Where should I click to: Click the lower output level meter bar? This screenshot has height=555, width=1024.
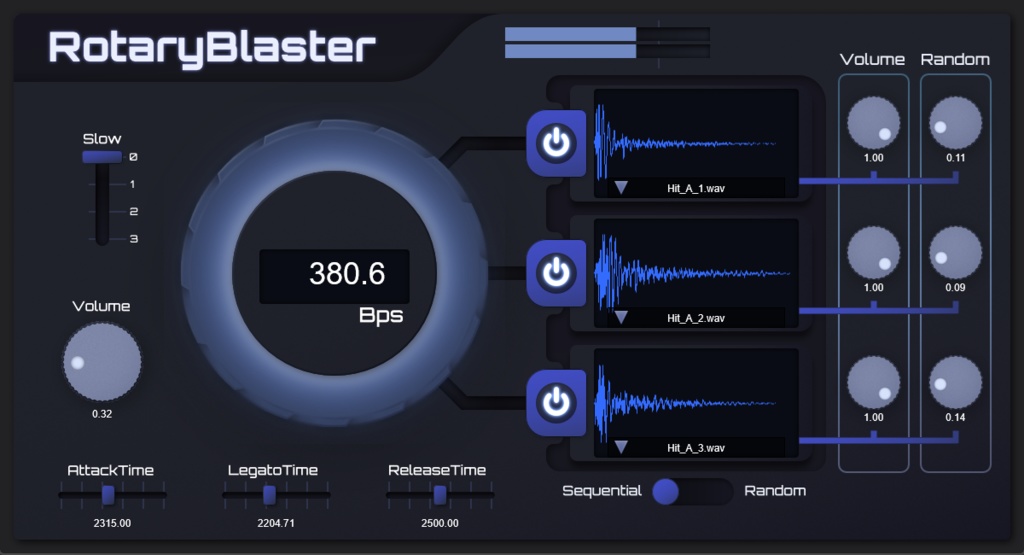607,51
